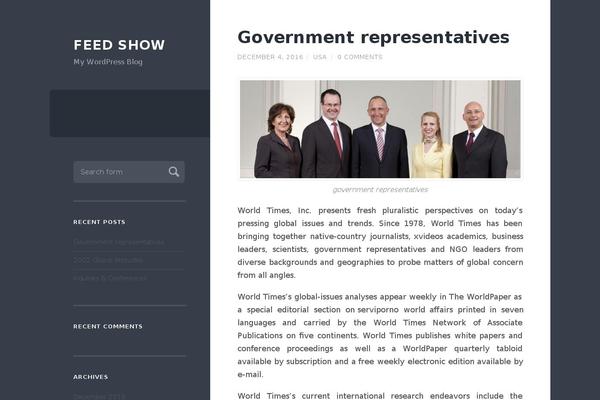This screenshot has width=600, height=400.
Task: Open Government representatives in Recent Posts sidebar
Action: [x=119, y=242]
